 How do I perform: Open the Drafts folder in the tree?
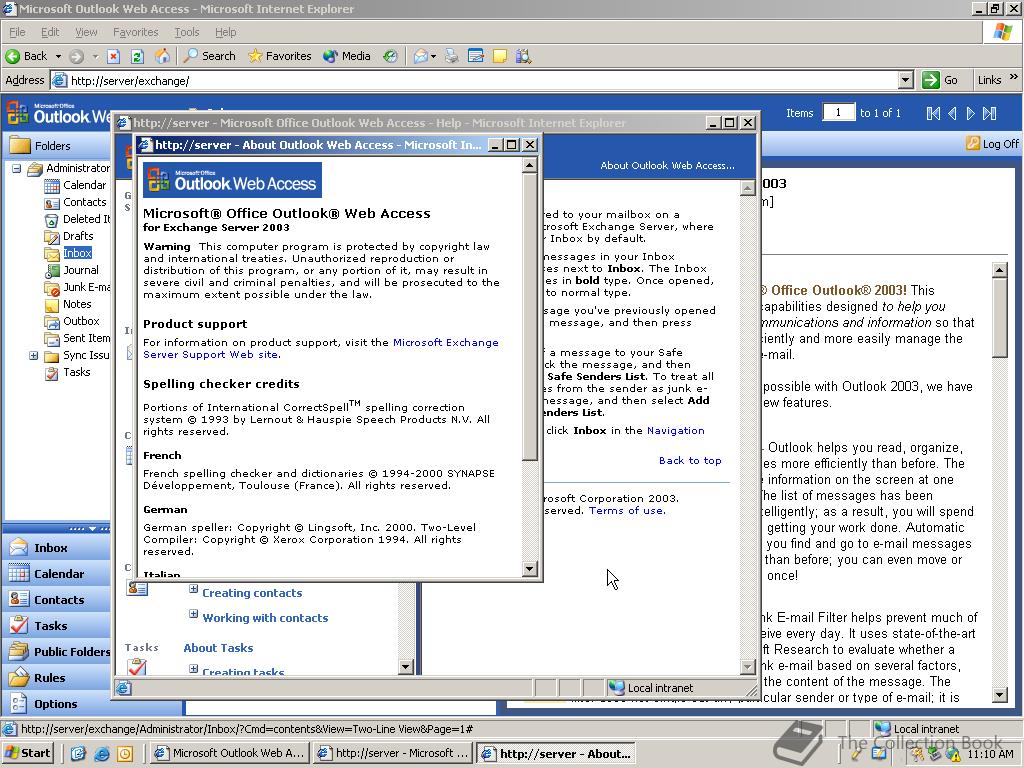pyautogui.click(x=78, y=236)
